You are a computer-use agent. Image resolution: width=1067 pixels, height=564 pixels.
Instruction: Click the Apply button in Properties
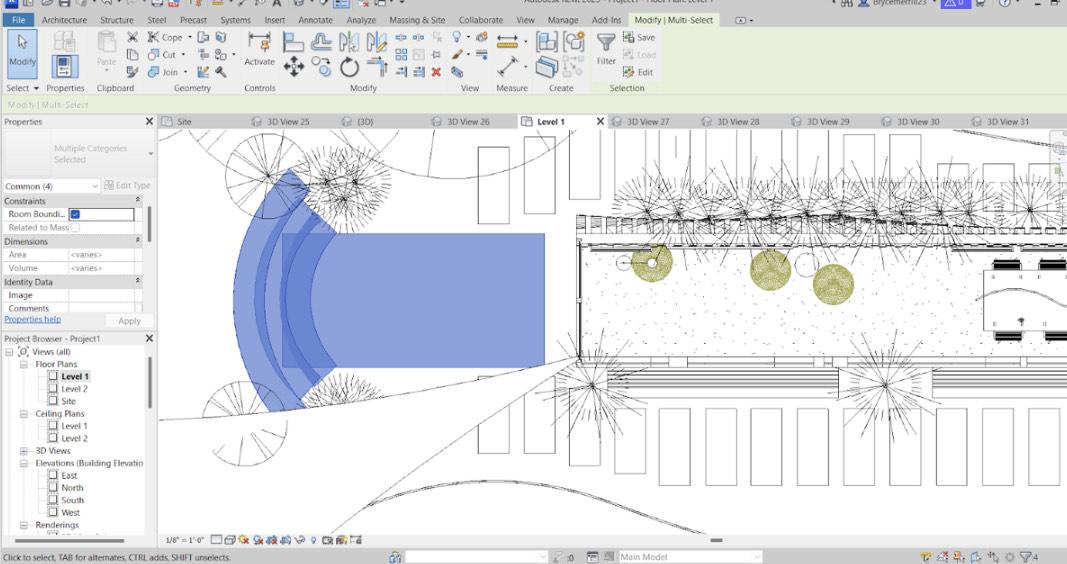pos(129,320)
